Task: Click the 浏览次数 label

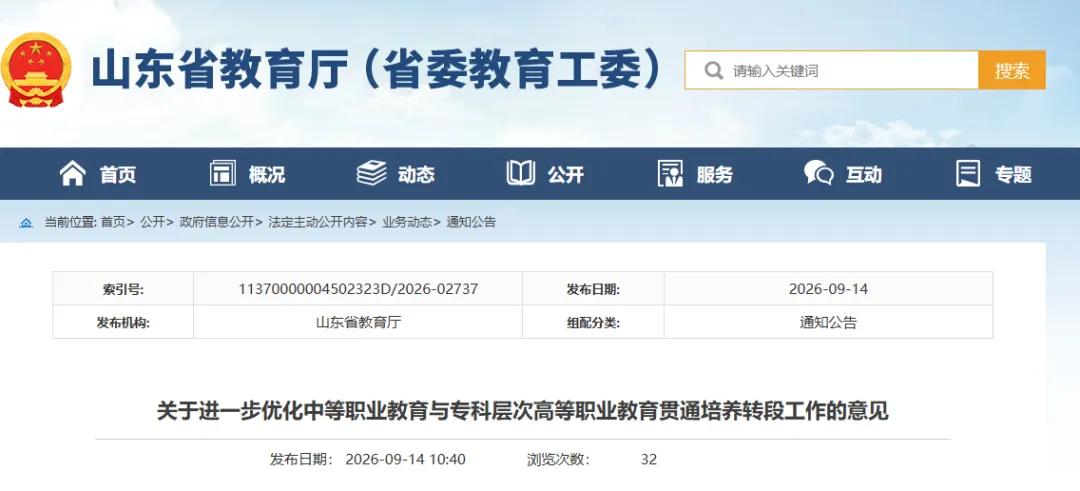Action: 559,459
